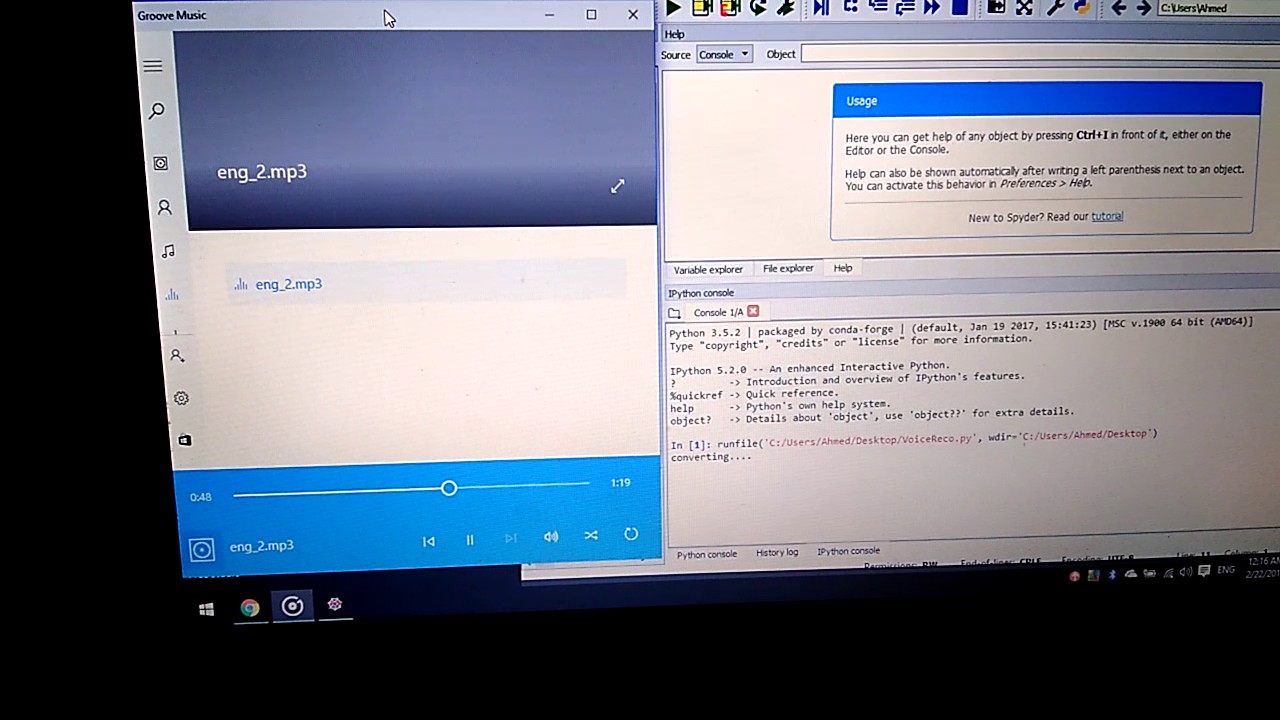The width and height of the screenshot is (1280, 720).
Task: Open Spyder preferences wrench icon
Action: 1055,8
